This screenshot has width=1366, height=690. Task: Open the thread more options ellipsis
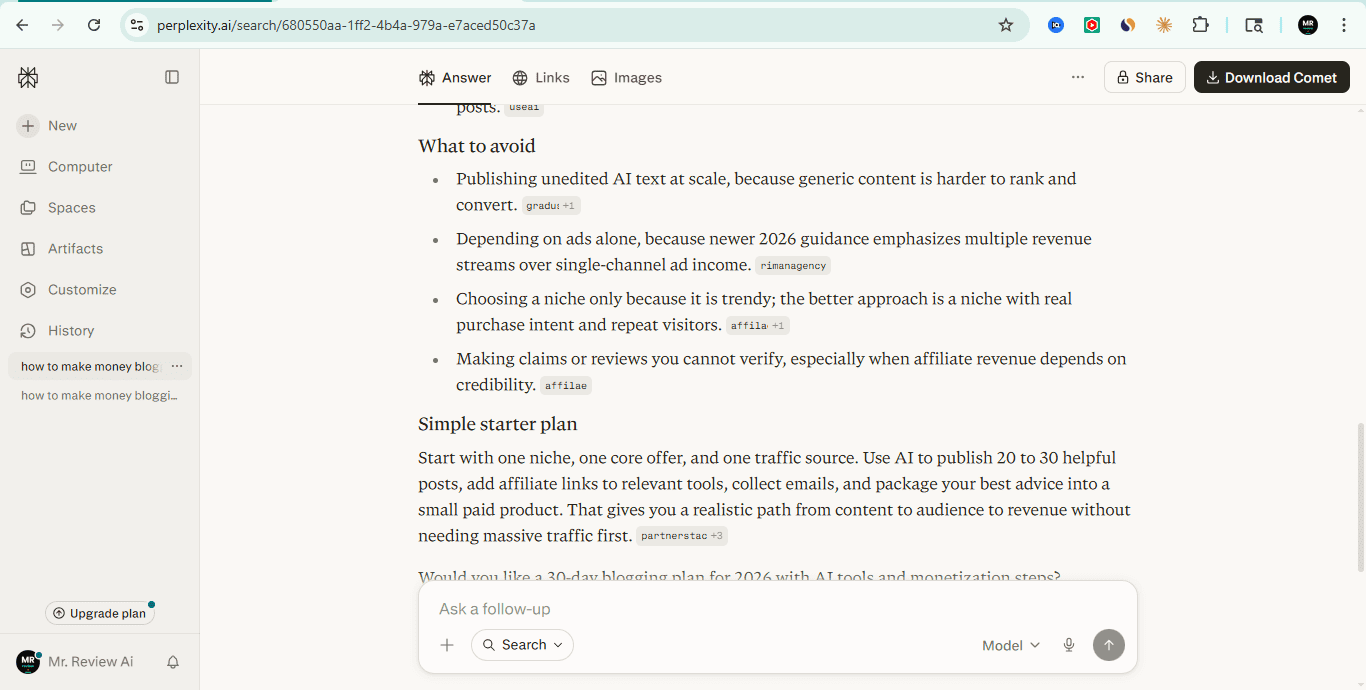tap(1077, 77)
